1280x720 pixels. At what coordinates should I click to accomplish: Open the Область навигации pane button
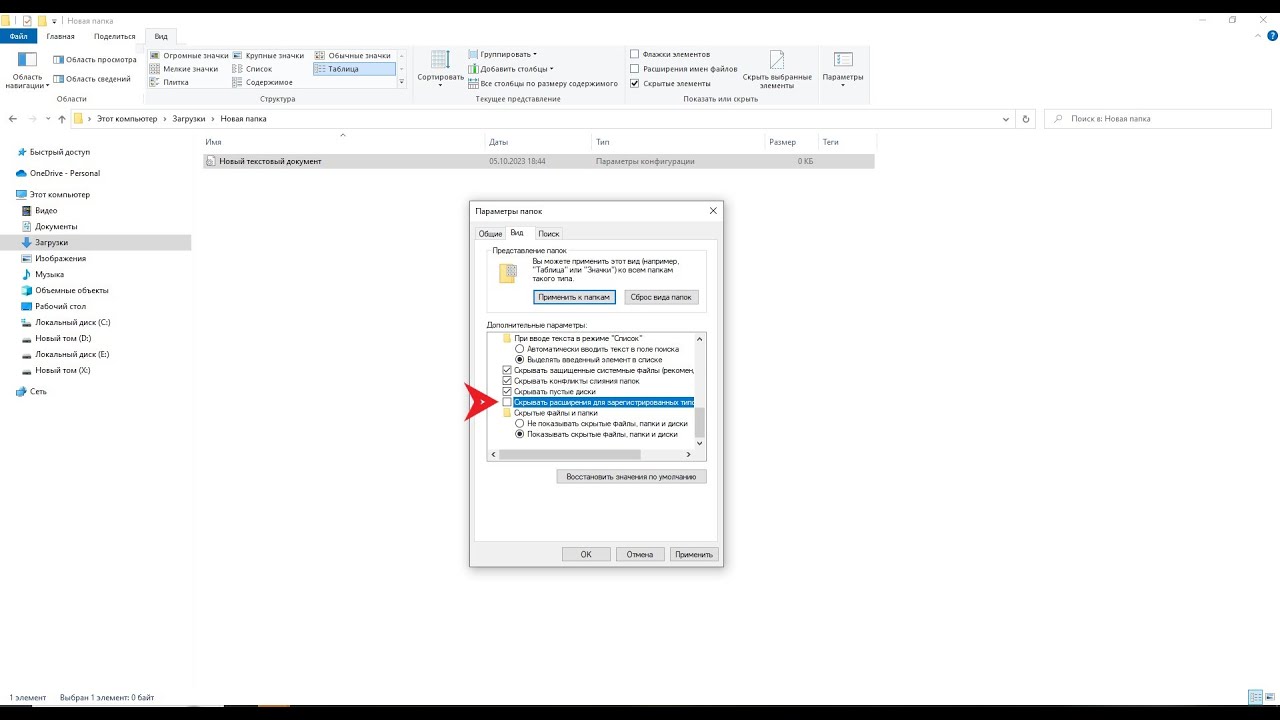coord(27,70)
